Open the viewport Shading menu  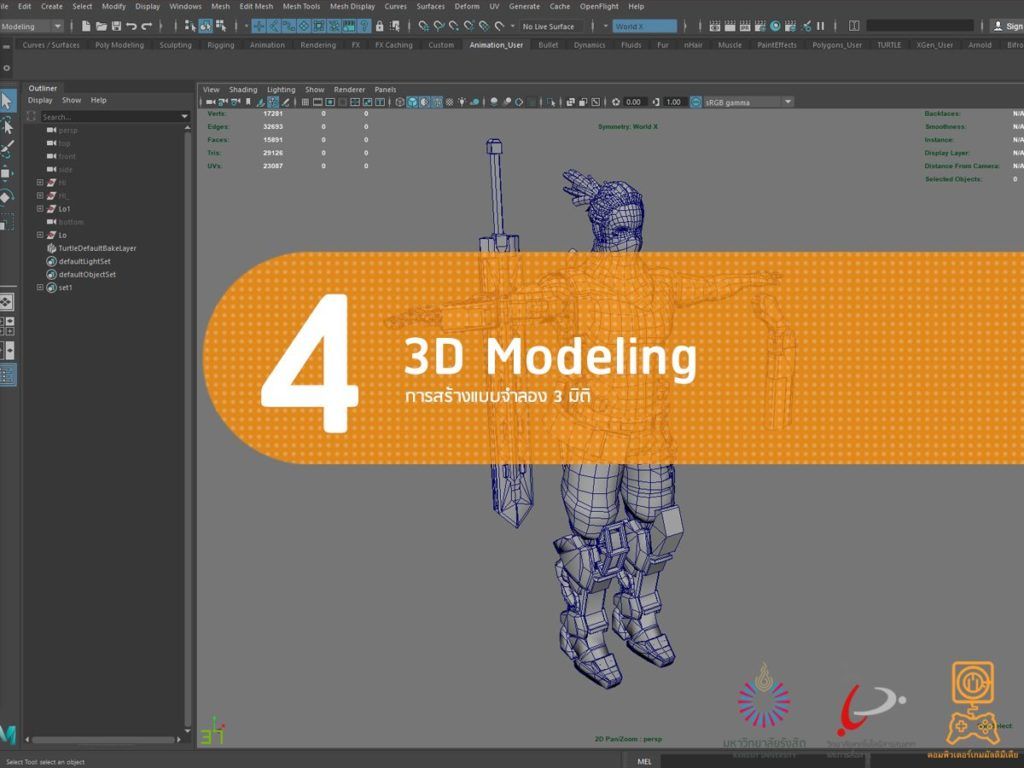point(243,89)
